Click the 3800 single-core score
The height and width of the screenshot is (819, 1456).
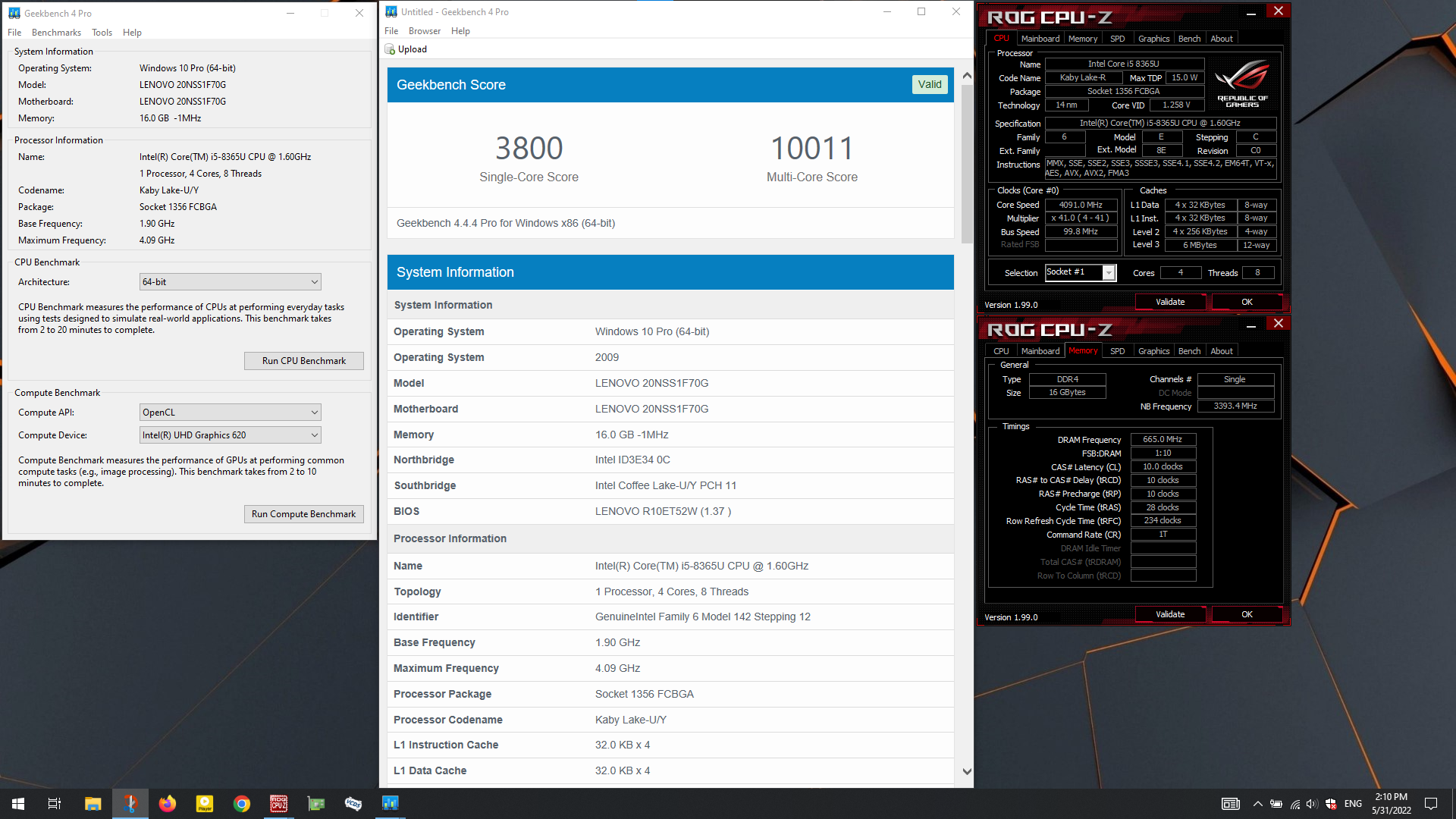529,149
